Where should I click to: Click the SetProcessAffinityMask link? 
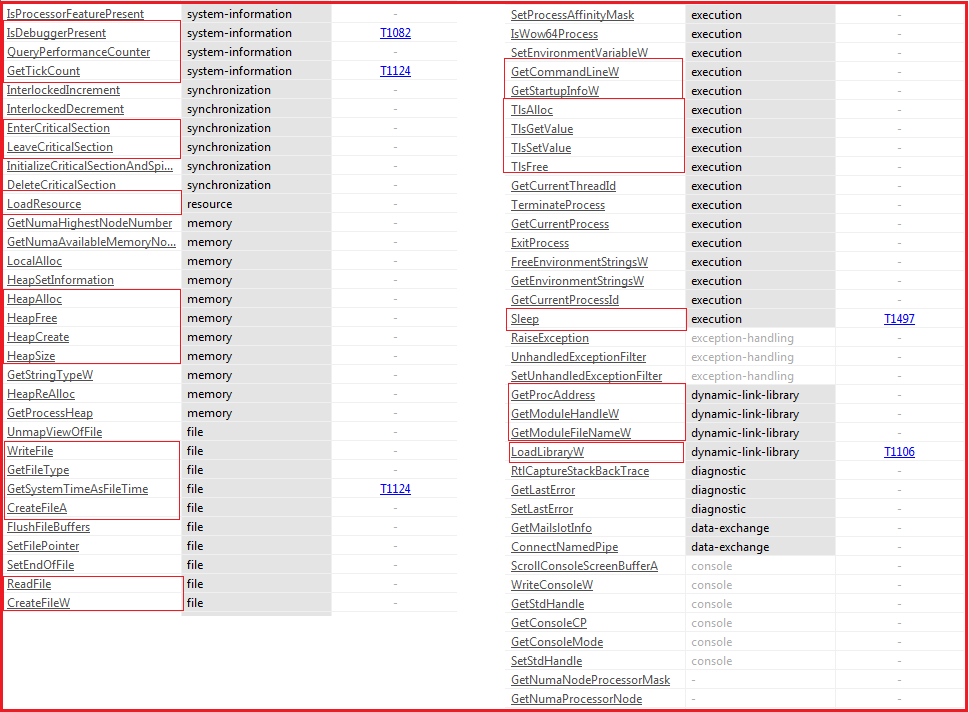572,15
